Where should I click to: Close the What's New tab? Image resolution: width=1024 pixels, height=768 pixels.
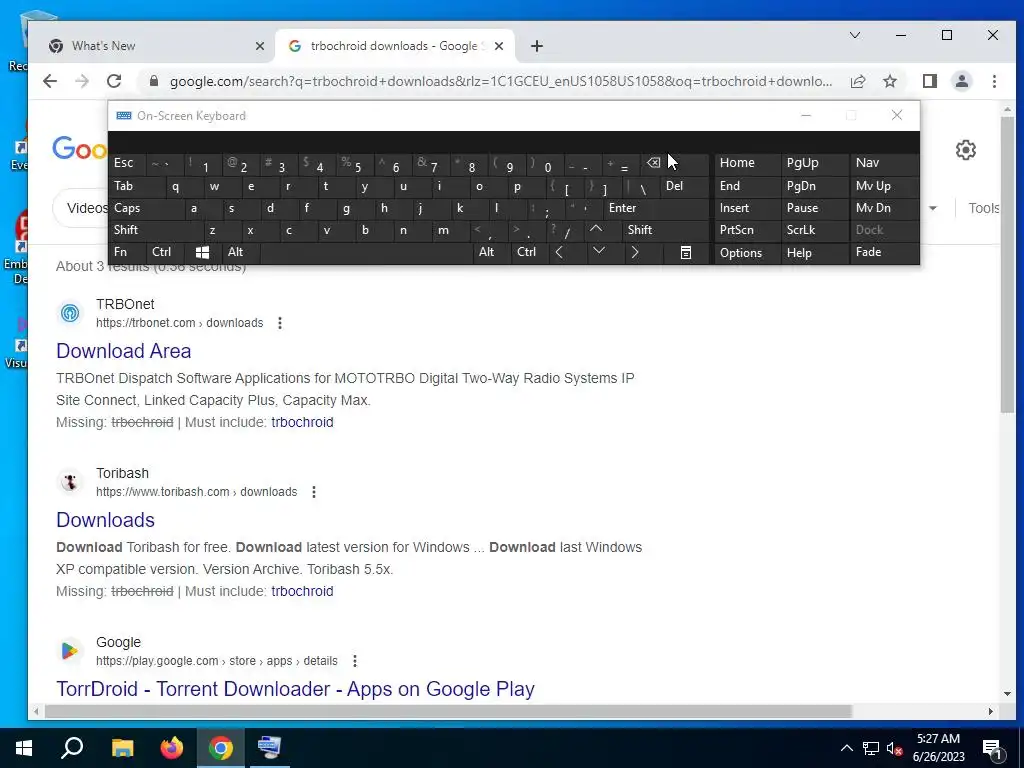259,46
